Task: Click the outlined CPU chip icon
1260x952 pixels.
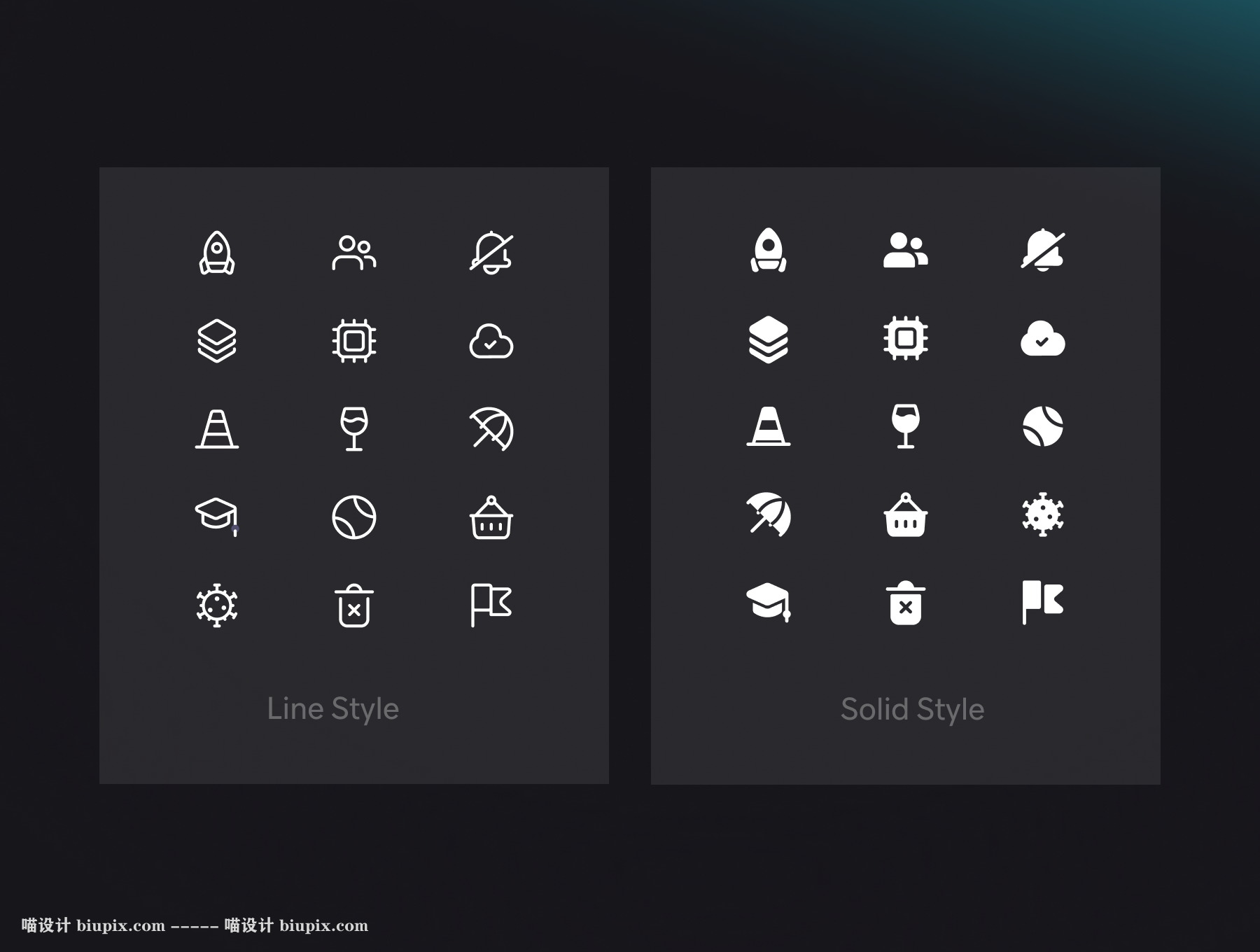Action: (x=354, y=341)
